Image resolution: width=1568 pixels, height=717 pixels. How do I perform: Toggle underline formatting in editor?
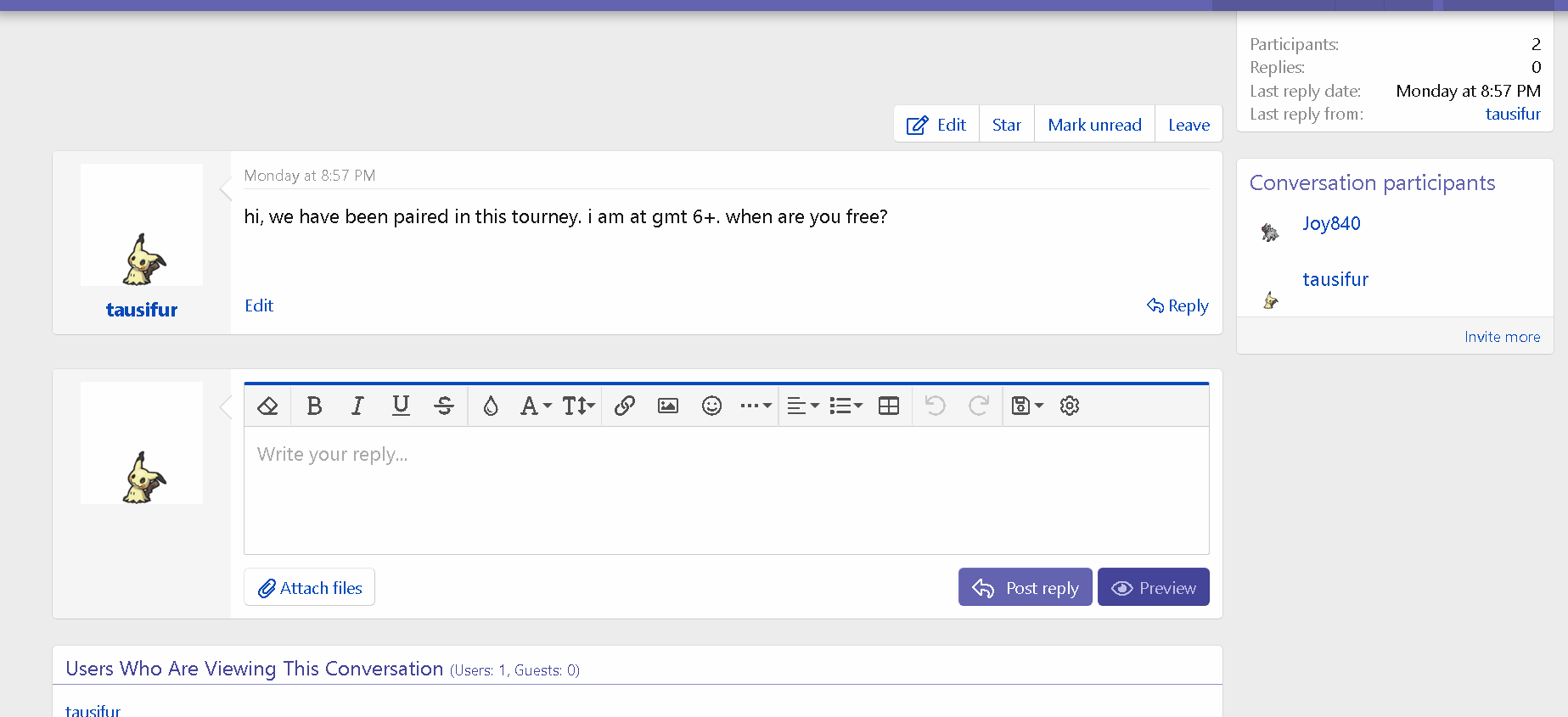pyautogui.click(x=401, y=406)
